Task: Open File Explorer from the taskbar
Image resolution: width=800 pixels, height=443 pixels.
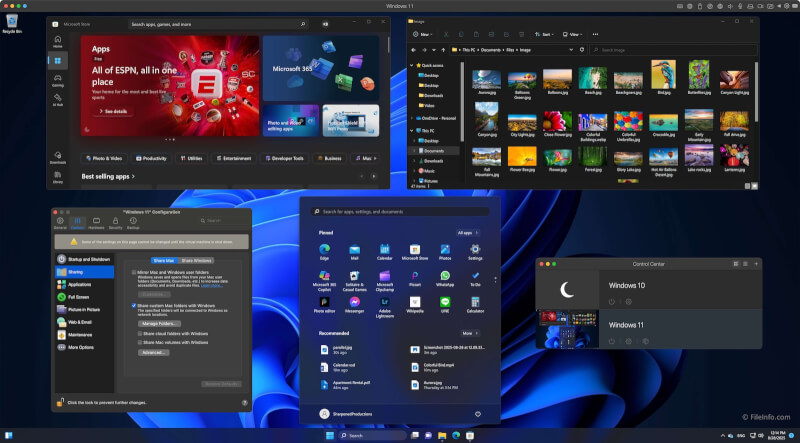Action: pos(442,435)
